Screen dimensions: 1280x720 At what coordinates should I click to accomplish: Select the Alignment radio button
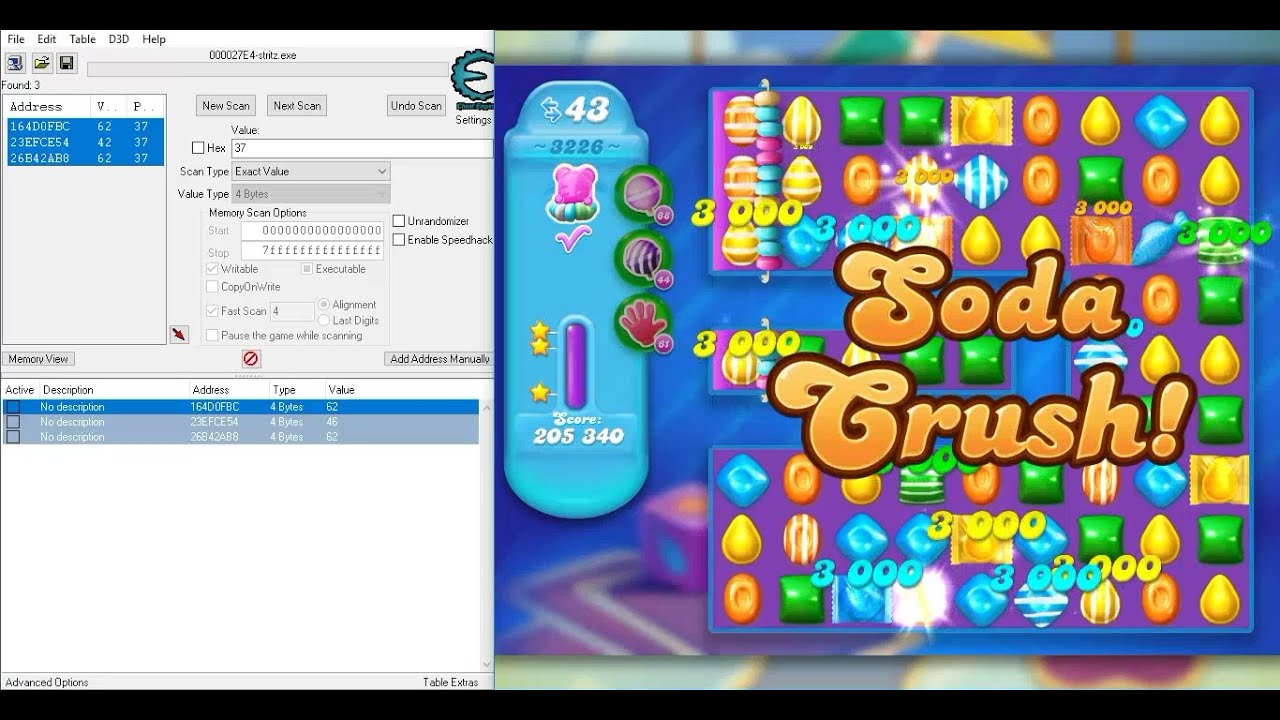[324, 305]
